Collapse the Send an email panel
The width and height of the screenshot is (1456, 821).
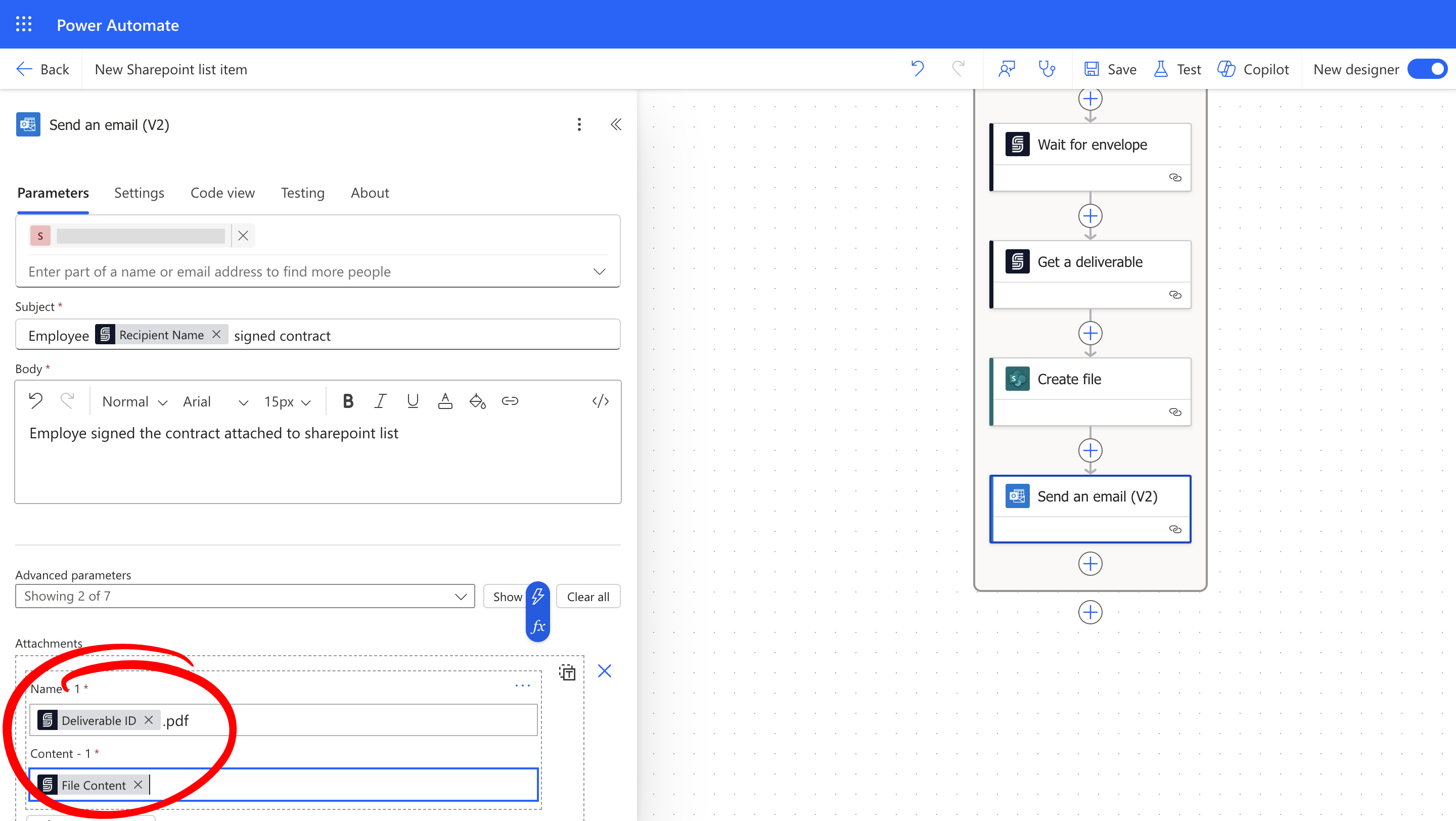(616, 124)
